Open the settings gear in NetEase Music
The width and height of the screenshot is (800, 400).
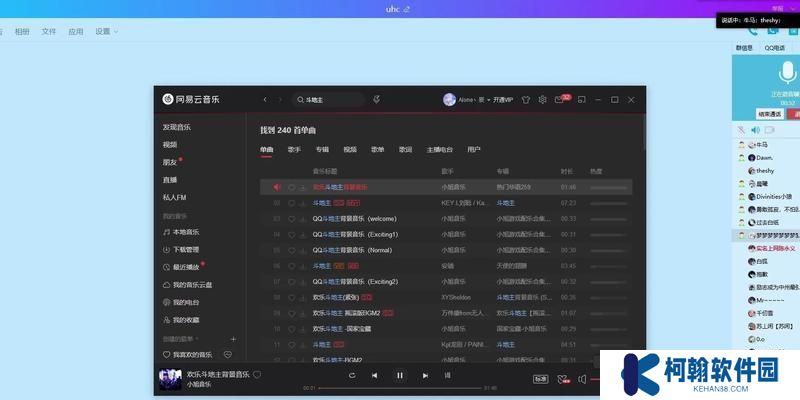[x=542, y=100]
